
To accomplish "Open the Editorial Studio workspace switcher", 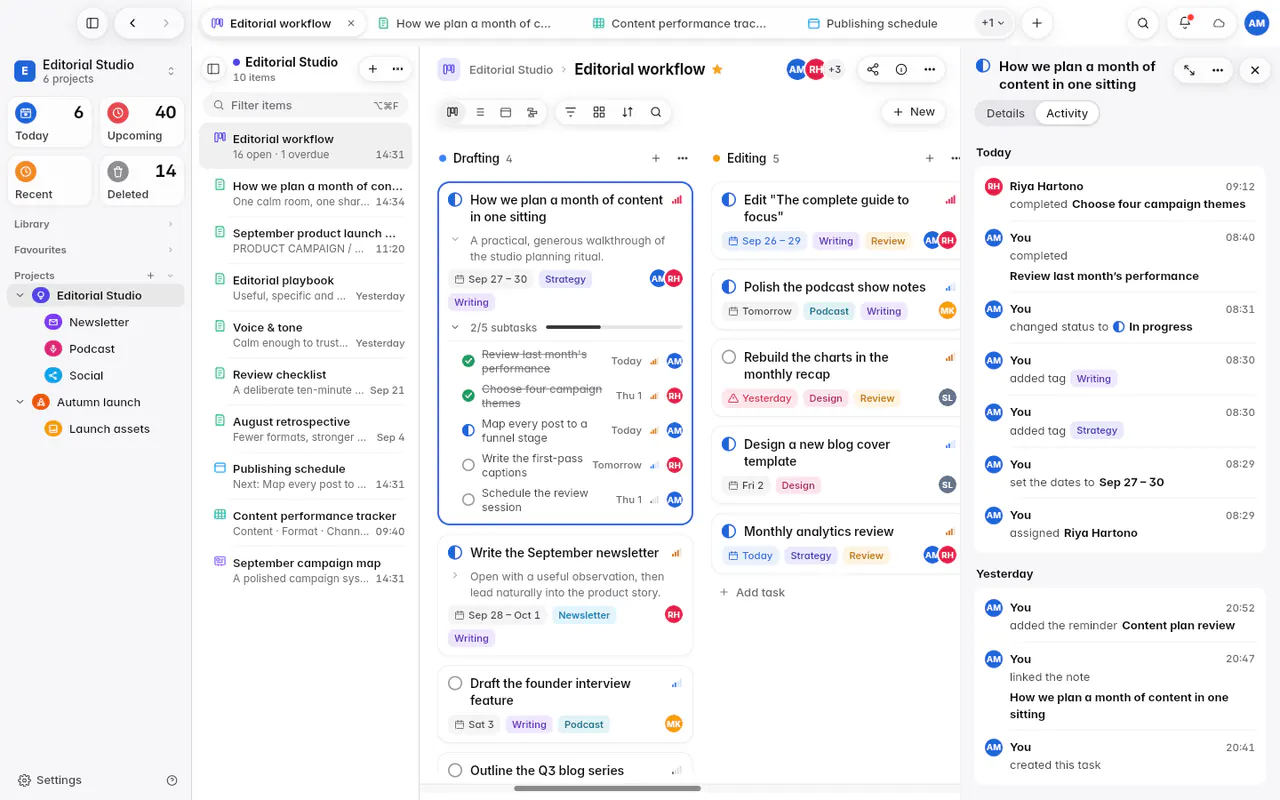I will [x=95, y=71].
